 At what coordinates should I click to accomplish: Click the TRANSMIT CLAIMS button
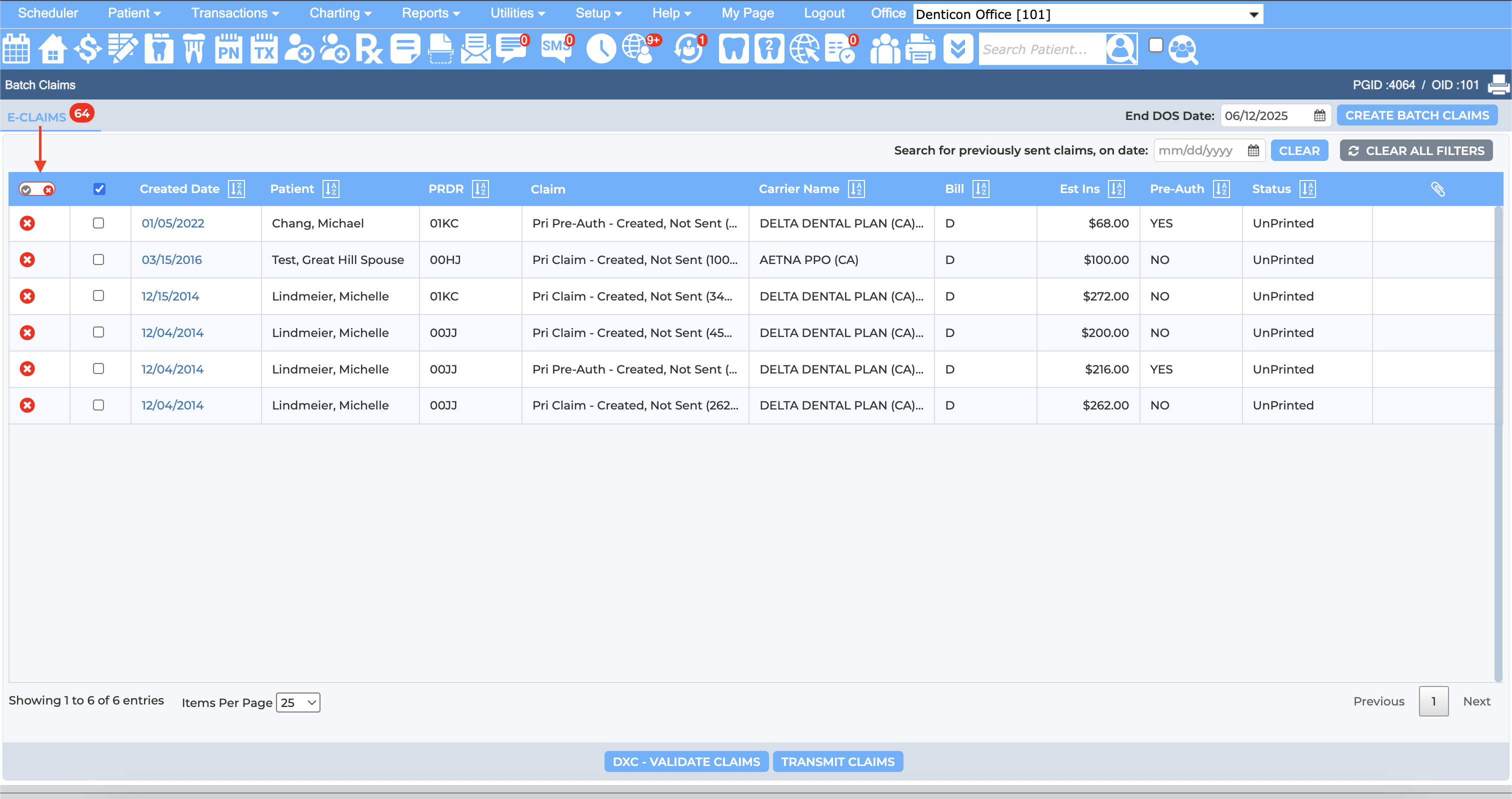point(837,761)
